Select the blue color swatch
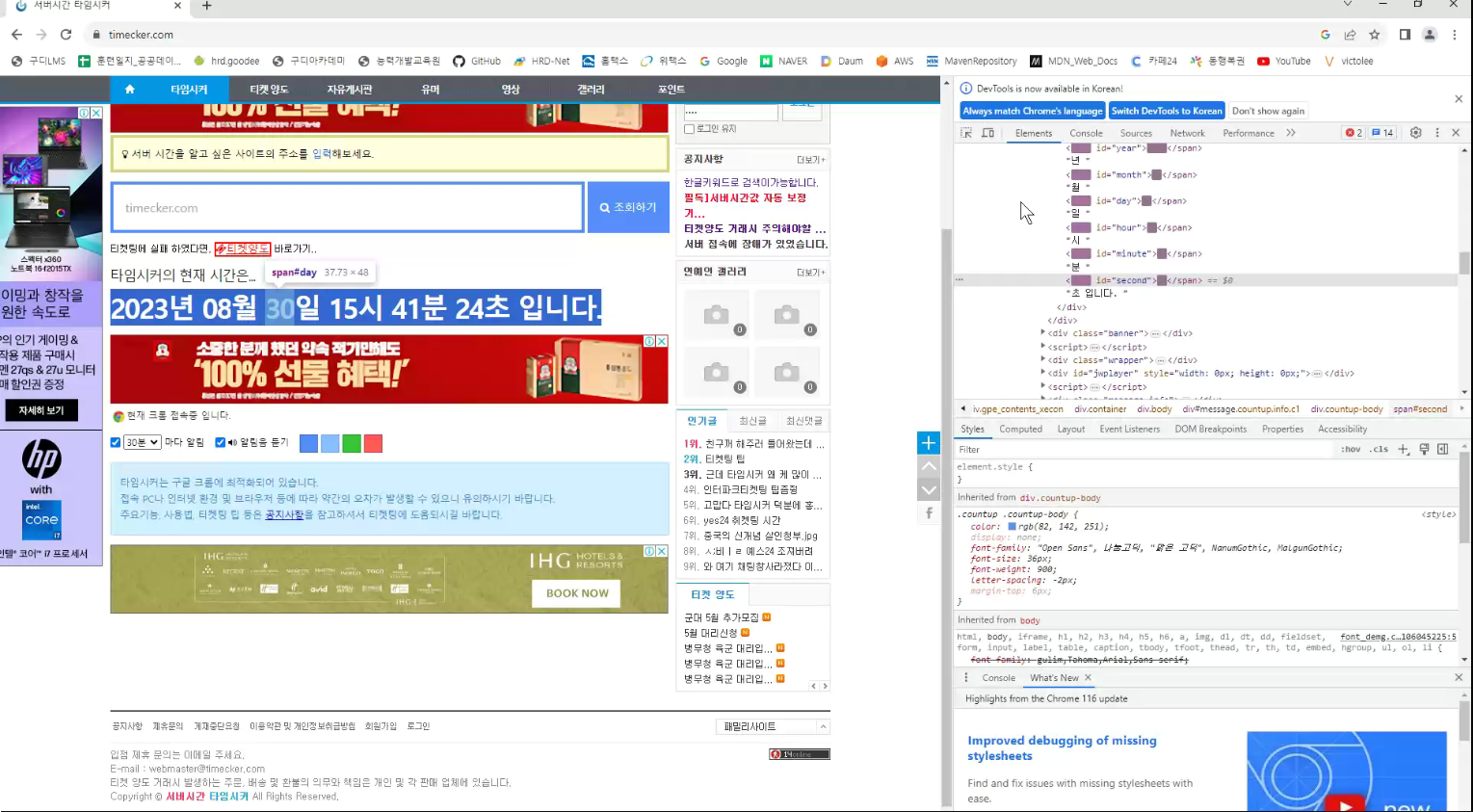The width and height of the screenshot is (1473, 812). (x=308, y=443)
